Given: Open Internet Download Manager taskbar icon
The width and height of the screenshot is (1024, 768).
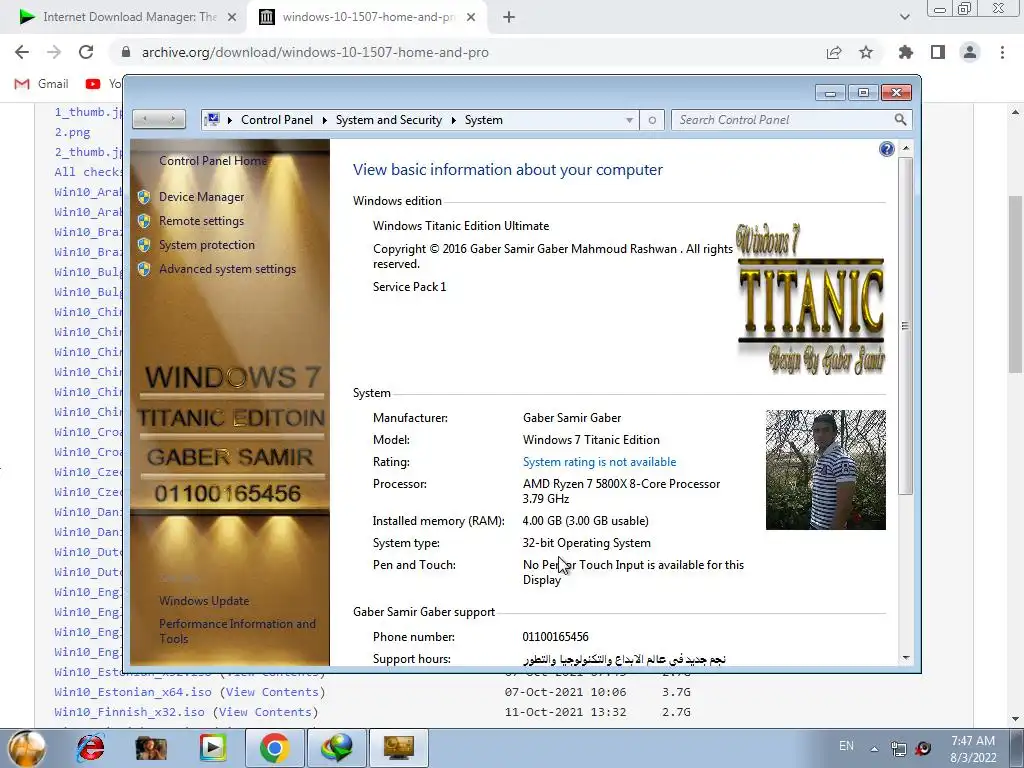Looking at the screenshot, I should (x=337, y=748).
